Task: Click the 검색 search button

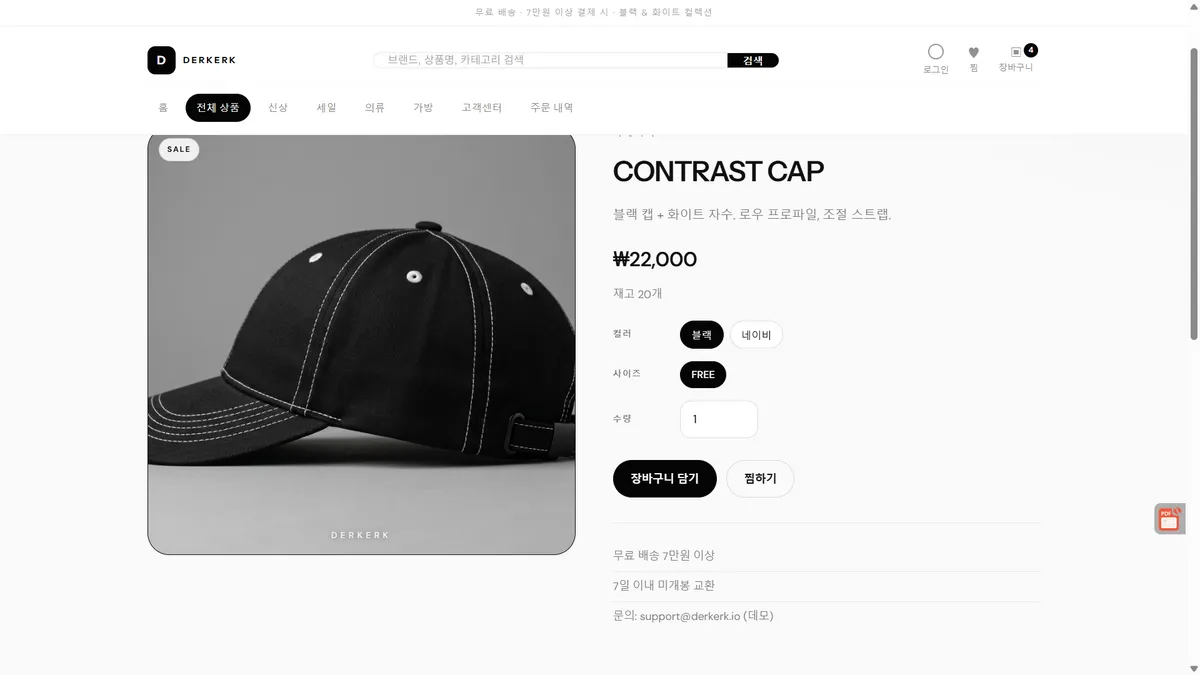Action: coord(753,60)
